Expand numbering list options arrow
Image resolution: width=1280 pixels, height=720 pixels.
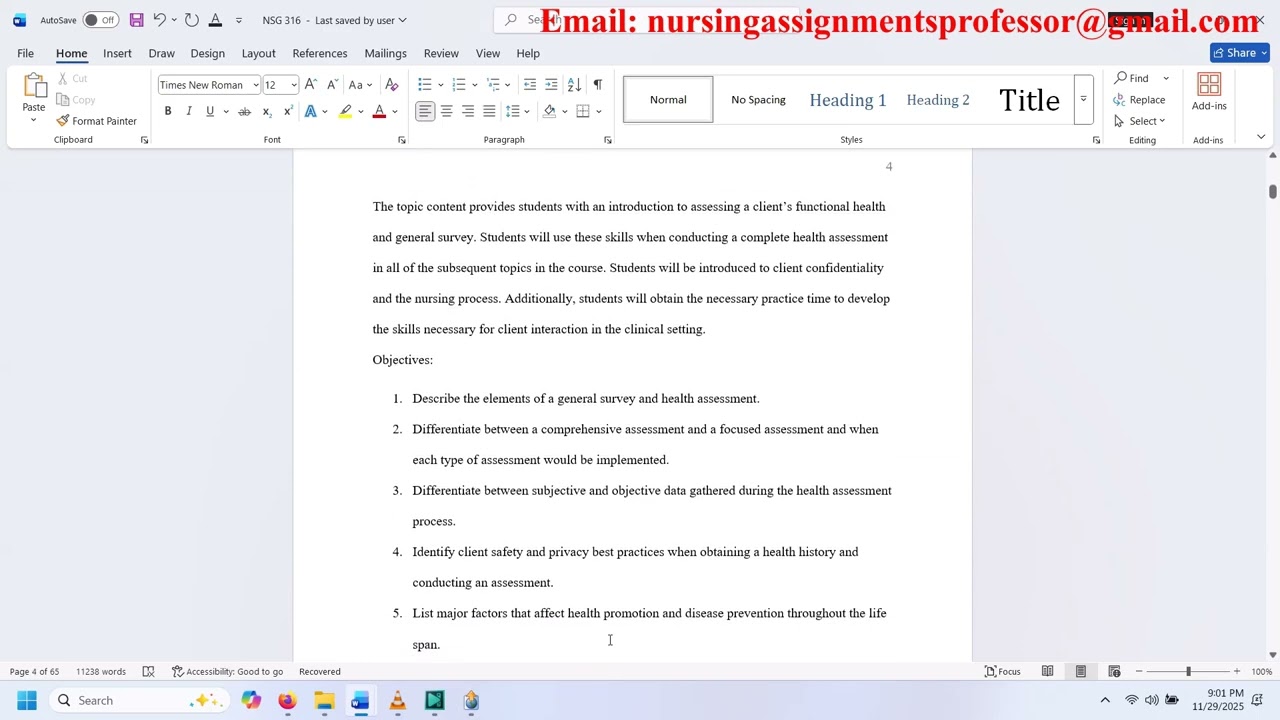coord(474,85)
